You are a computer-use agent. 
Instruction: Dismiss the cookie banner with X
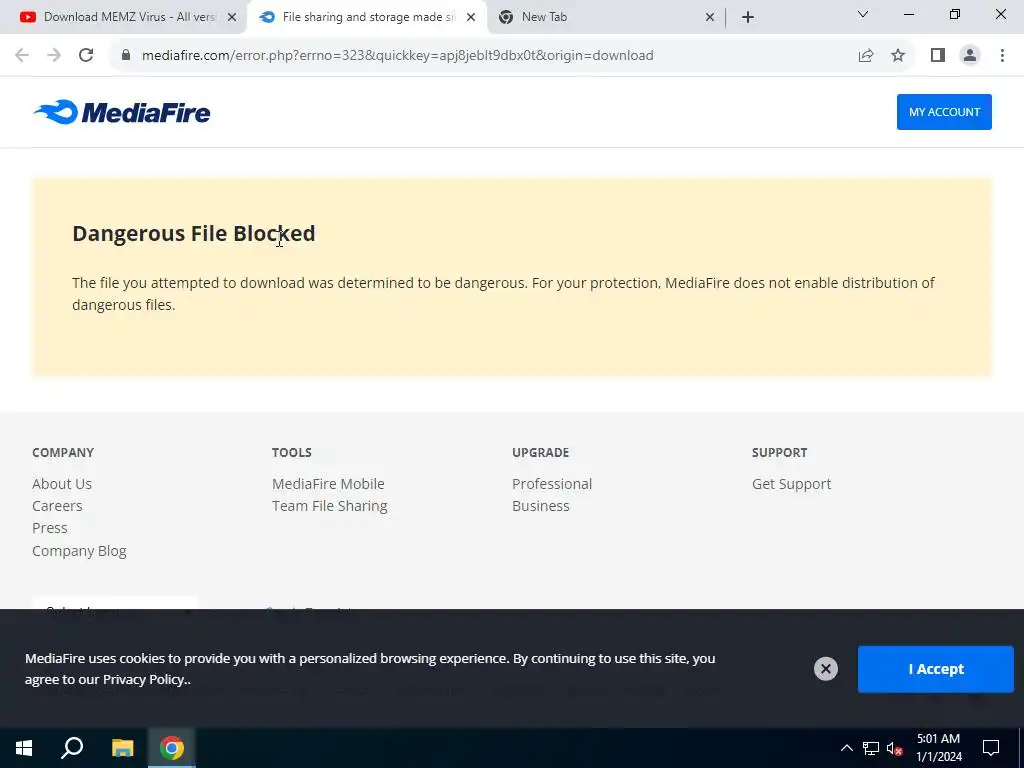[825, 669]
